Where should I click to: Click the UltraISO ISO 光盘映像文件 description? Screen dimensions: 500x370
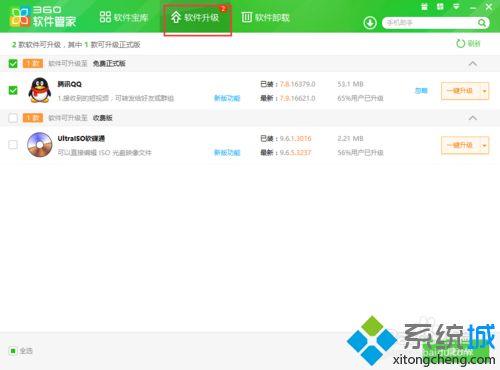(104, 153)
